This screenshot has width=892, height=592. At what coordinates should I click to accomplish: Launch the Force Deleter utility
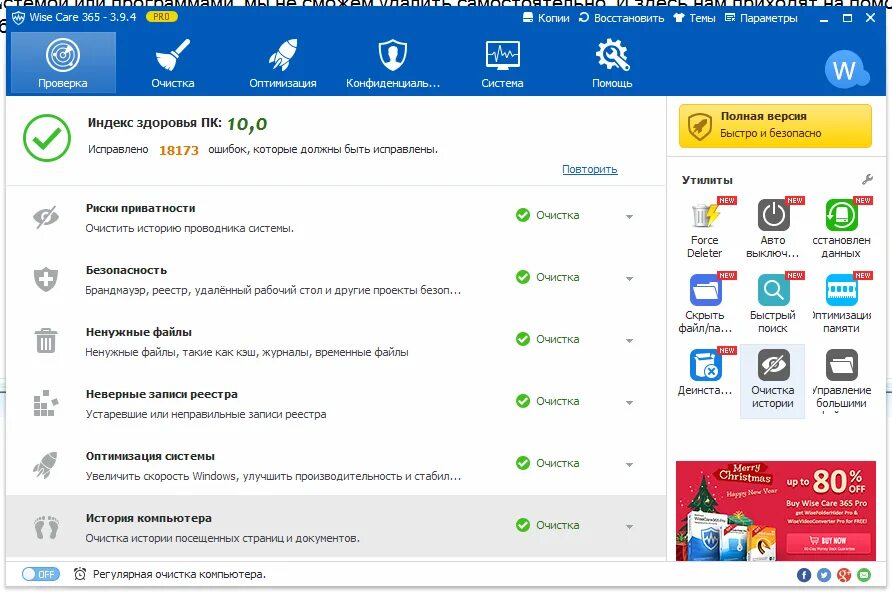[705, 227]
